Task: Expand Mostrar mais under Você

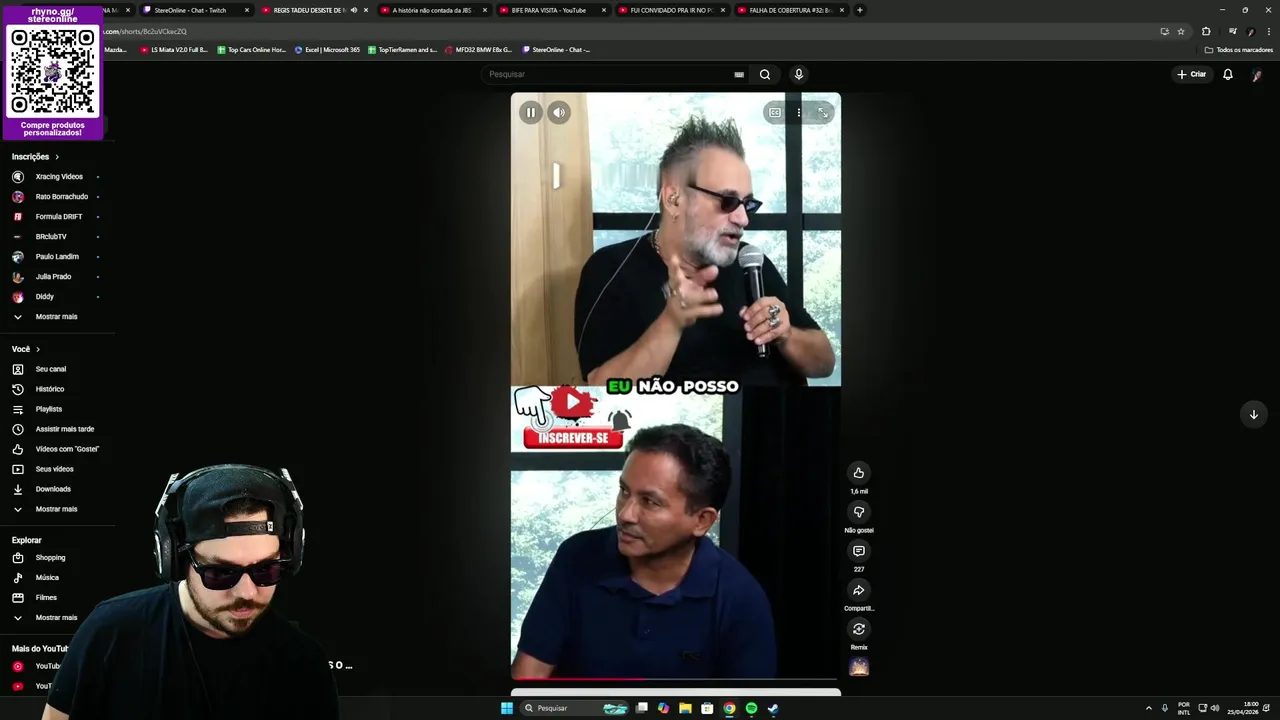Action: 55,509
